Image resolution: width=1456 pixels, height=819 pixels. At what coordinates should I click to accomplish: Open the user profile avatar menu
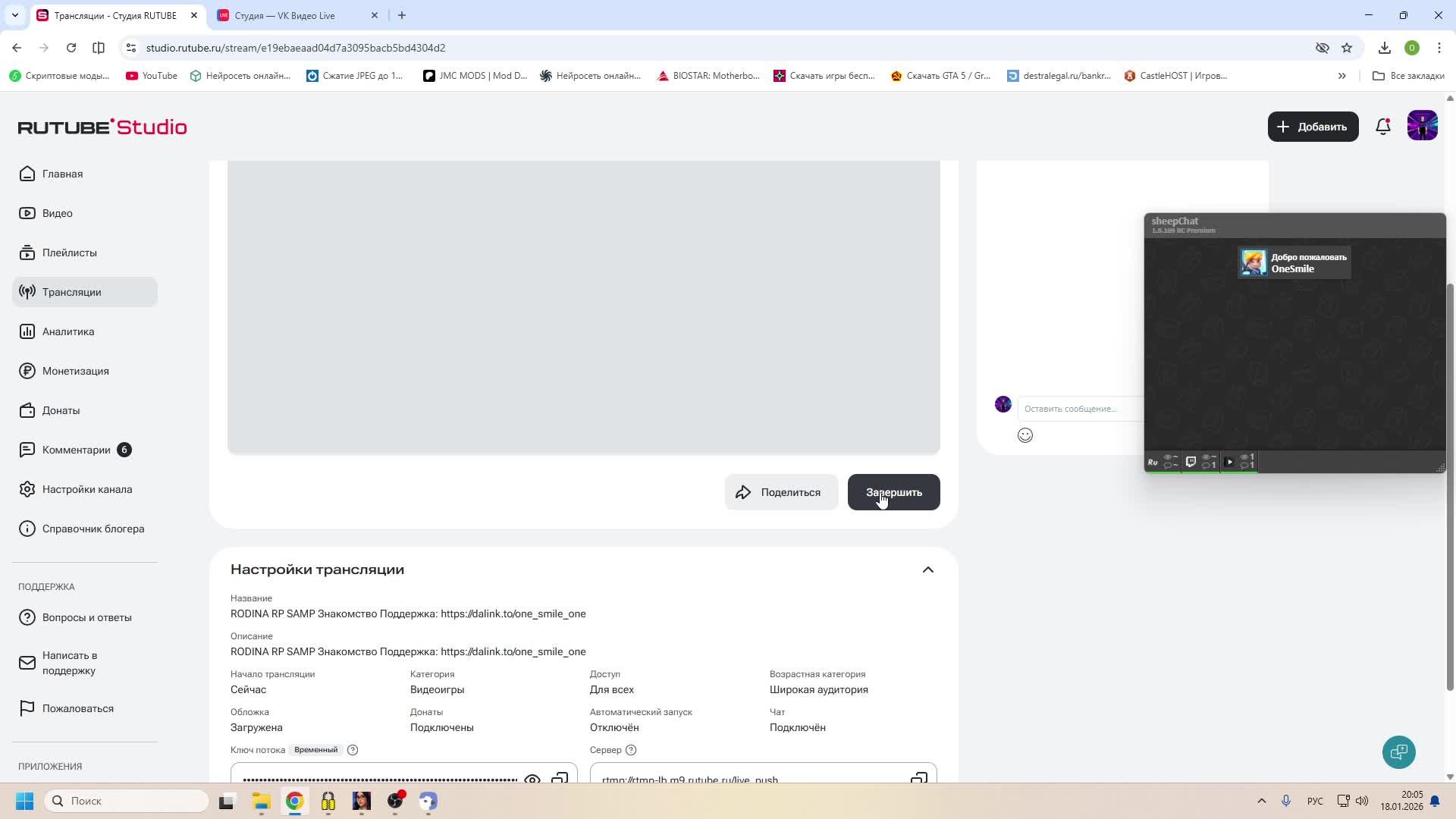point(1422,126)
